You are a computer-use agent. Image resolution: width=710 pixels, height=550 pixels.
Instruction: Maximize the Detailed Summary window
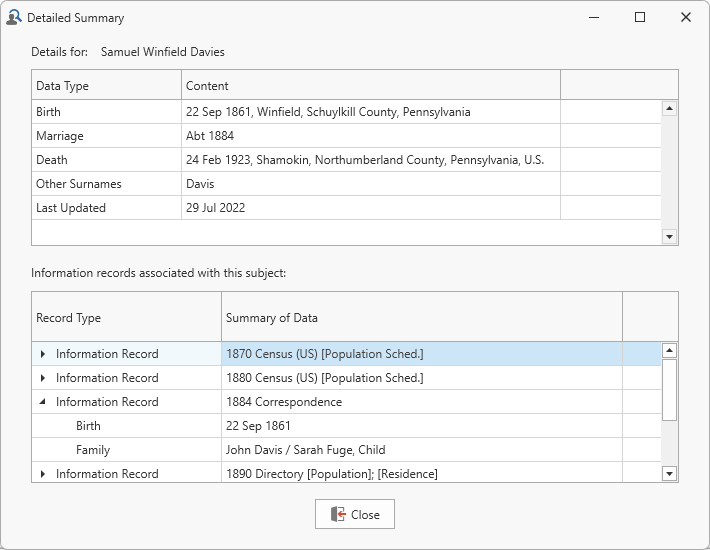click(640, 17)
